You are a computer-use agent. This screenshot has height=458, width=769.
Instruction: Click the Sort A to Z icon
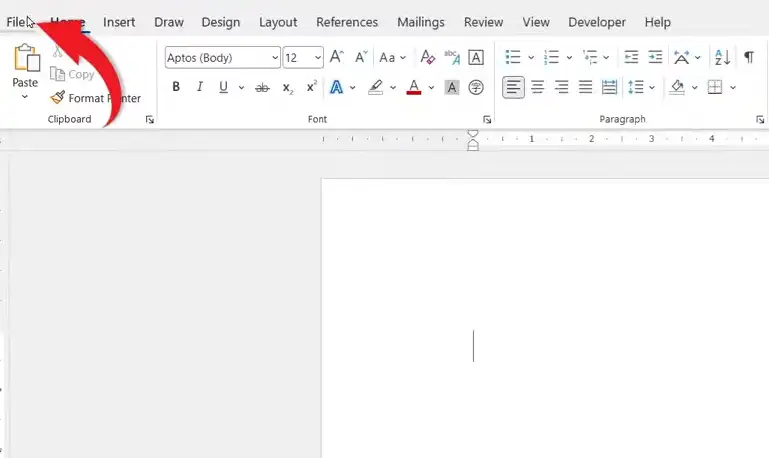pyautogui.click(x=722, y=57)
